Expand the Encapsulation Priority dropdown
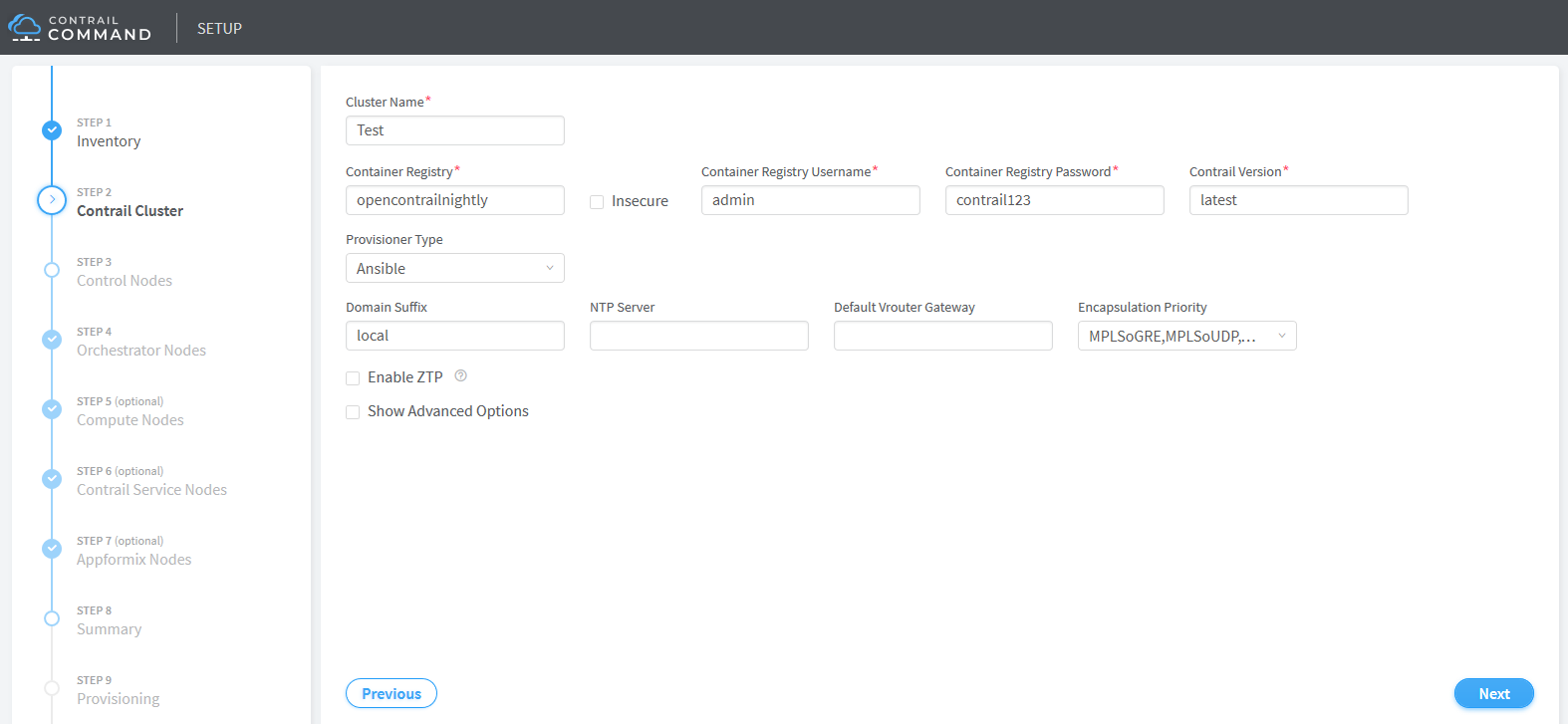This screenshot has width=1568, height=724. pos(1186,337)
